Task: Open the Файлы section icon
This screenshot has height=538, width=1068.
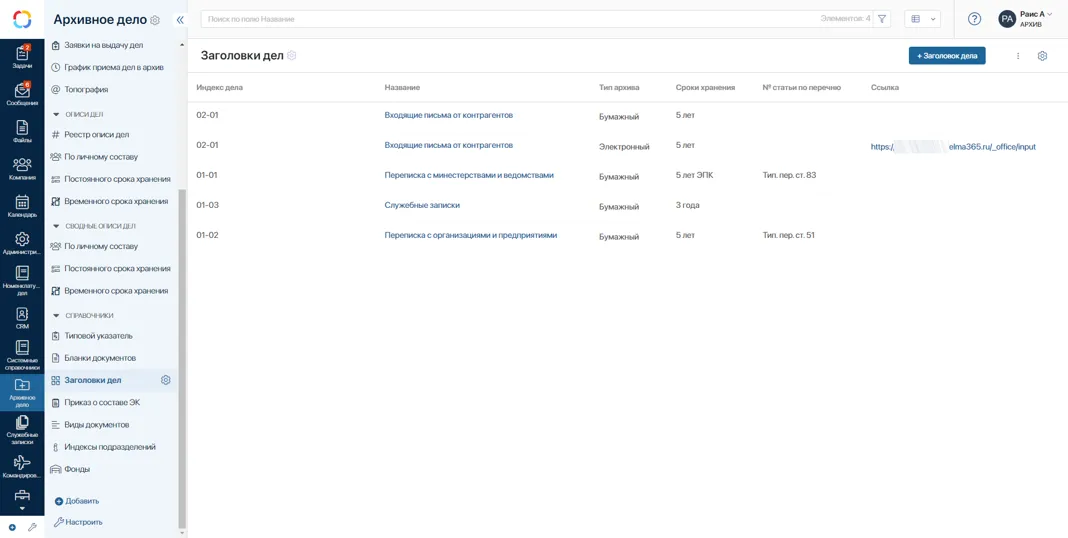Action: point(22,130)
